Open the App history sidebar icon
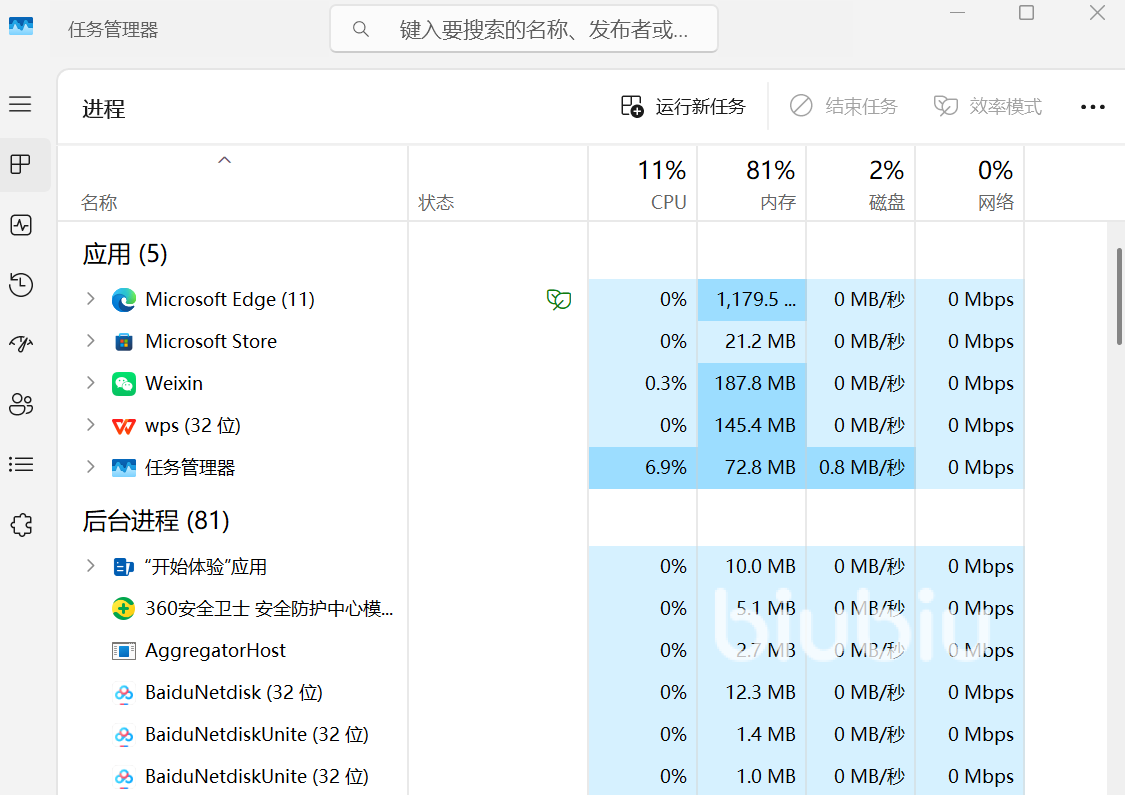 pos(21,285)
